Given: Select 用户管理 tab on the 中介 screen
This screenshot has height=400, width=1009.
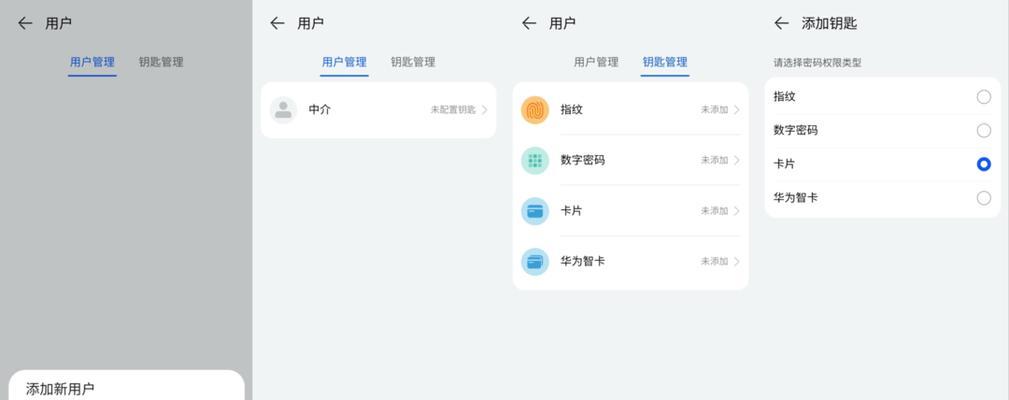Looking at the screenshot, I should [x=344, y=62].
